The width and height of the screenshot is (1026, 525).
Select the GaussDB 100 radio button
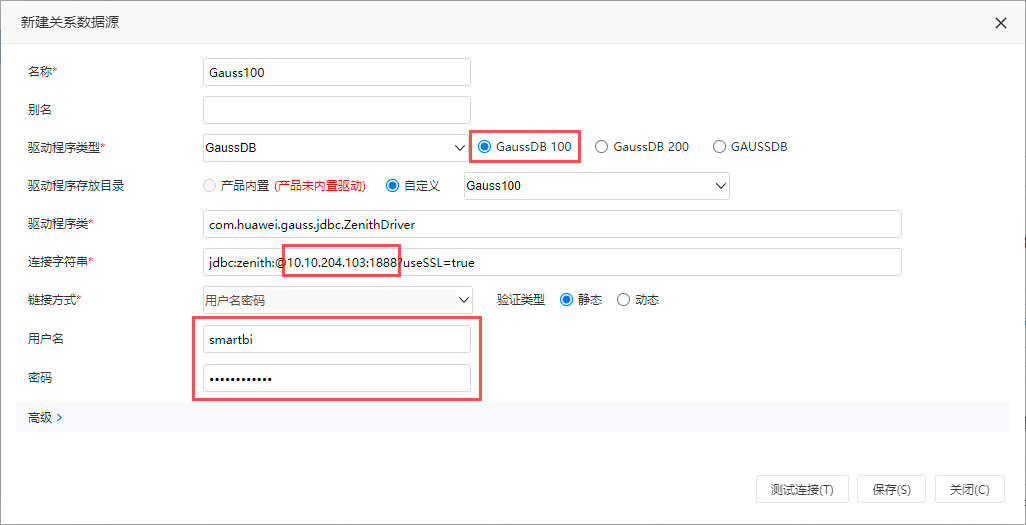coord(484,147)
